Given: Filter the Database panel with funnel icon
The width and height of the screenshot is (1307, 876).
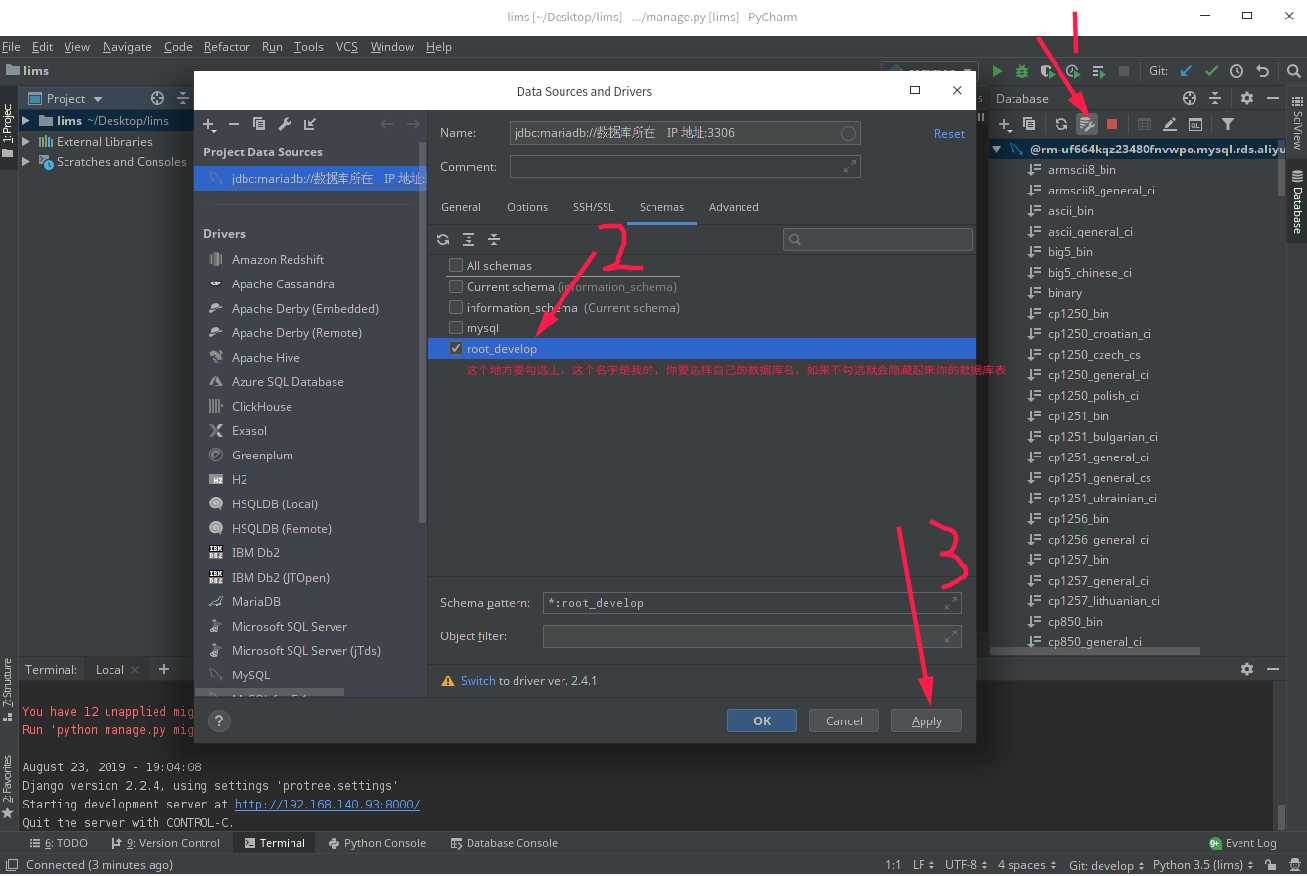Looking at the screenshot, I should pos(1228,124).
